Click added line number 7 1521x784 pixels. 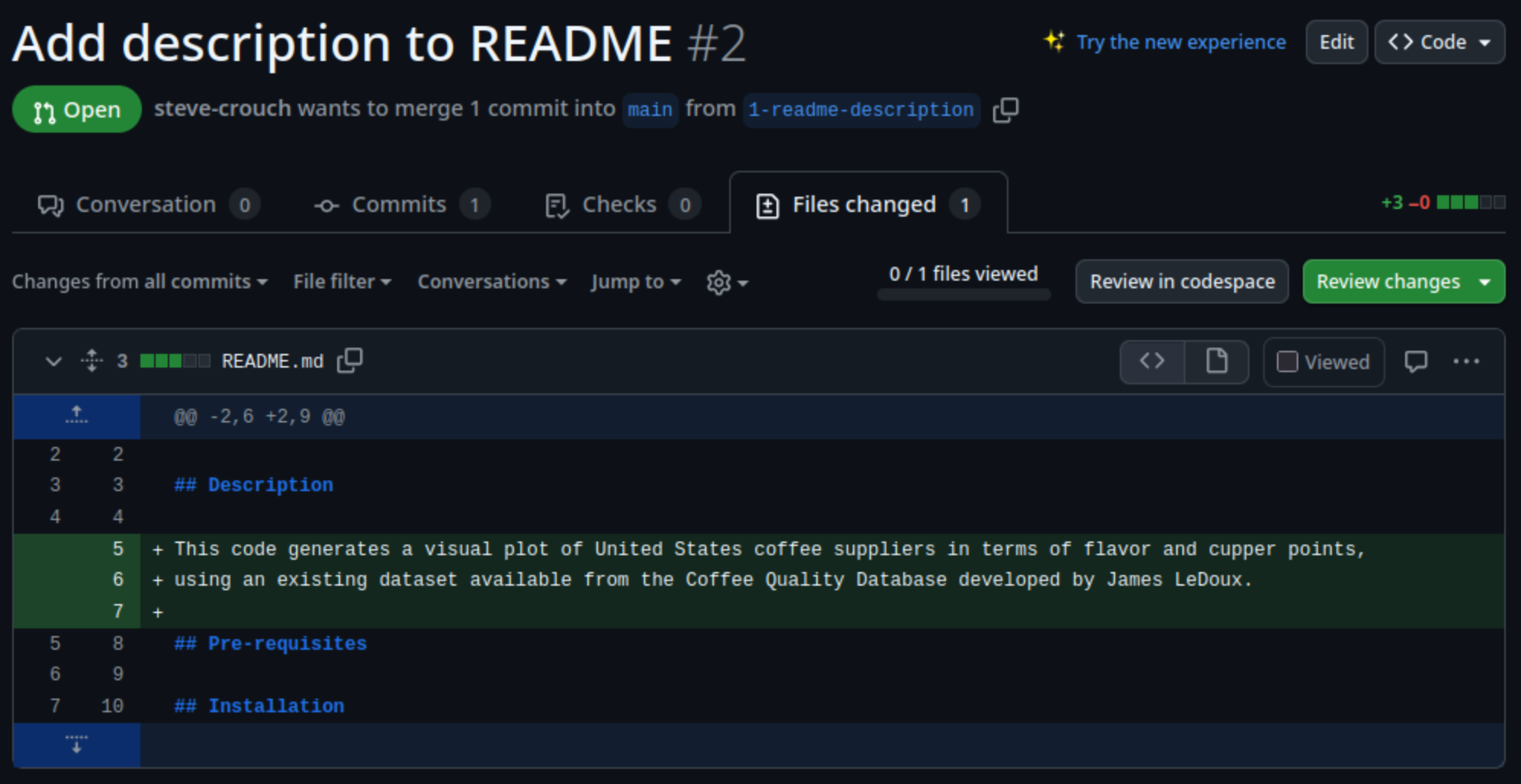pos(117,611)
